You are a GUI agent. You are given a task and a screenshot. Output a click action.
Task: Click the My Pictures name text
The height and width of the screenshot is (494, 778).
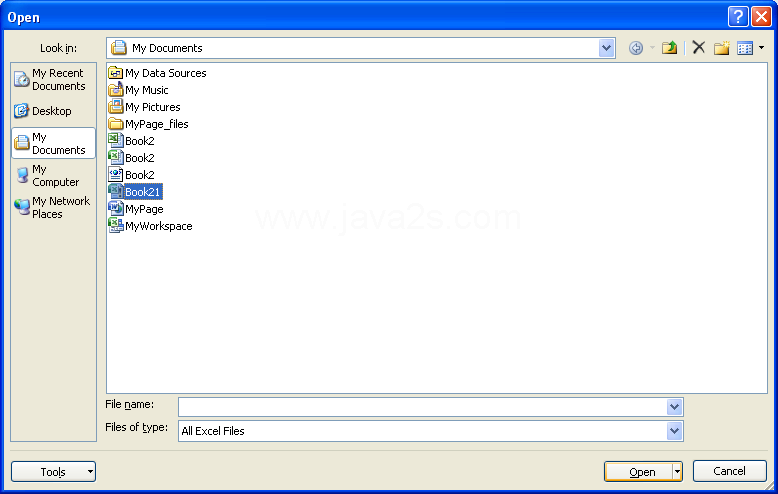click(153, 107)
